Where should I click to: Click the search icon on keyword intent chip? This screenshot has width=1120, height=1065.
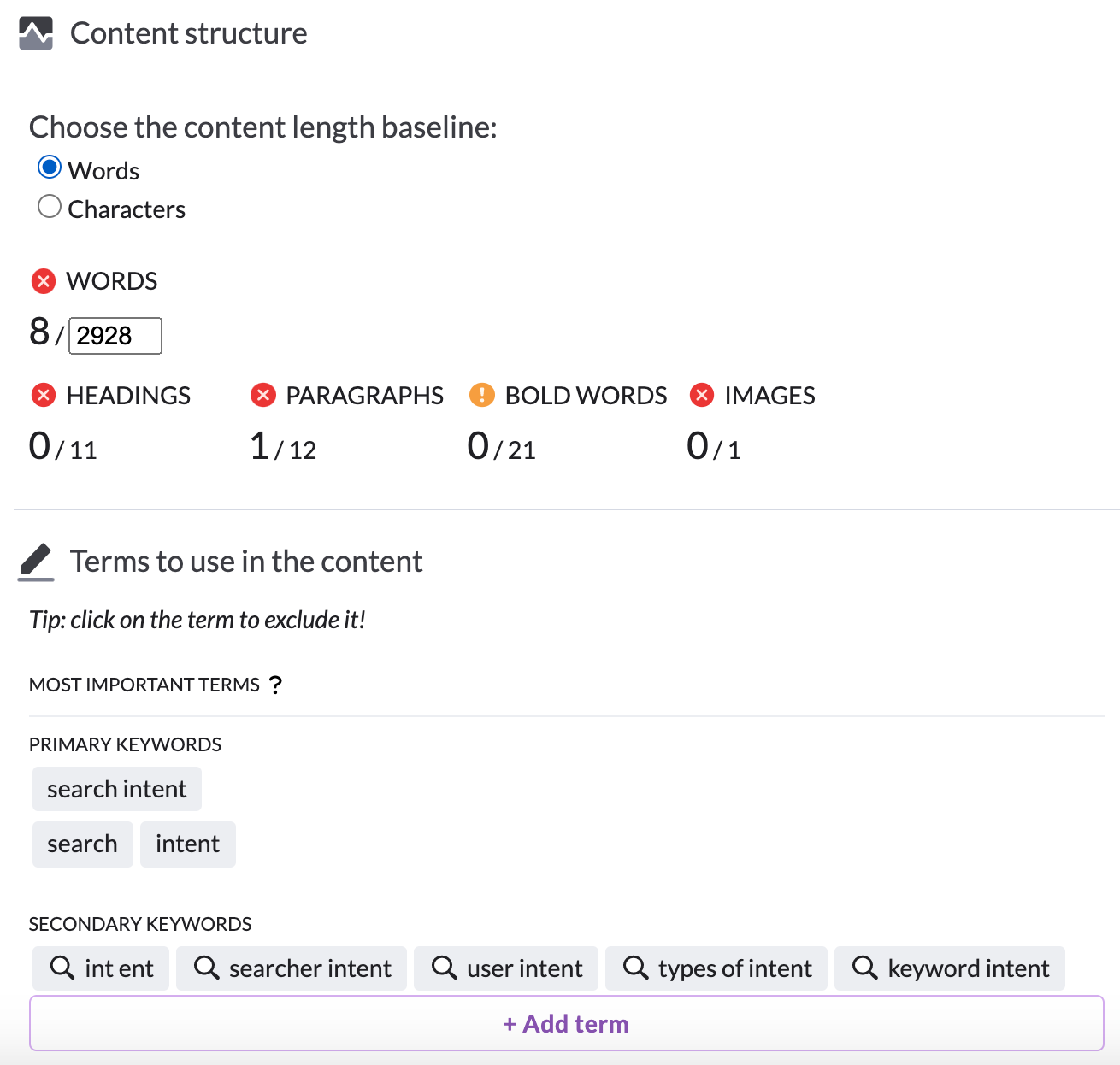click(866, 968)
